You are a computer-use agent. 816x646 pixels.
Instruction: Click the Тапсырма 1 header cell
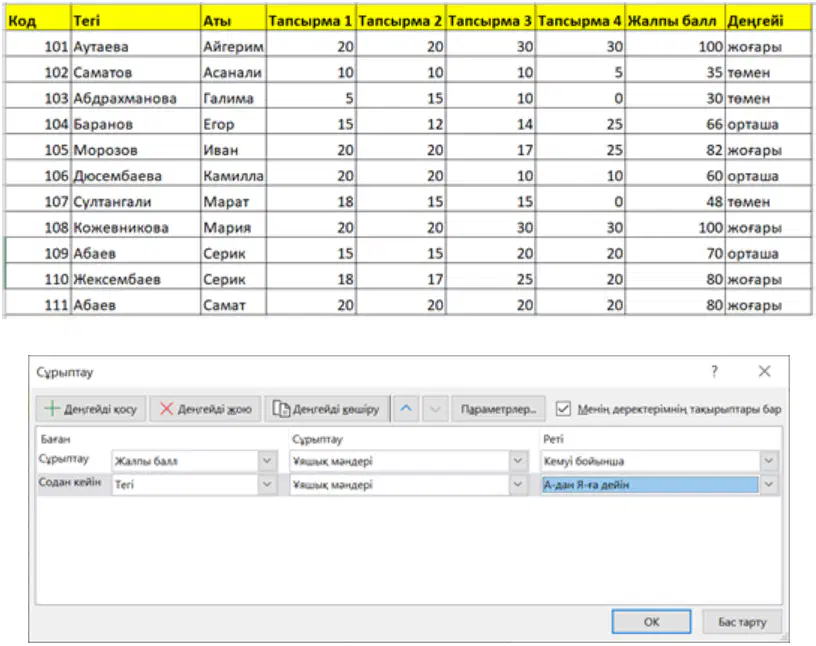coord(311,20)
